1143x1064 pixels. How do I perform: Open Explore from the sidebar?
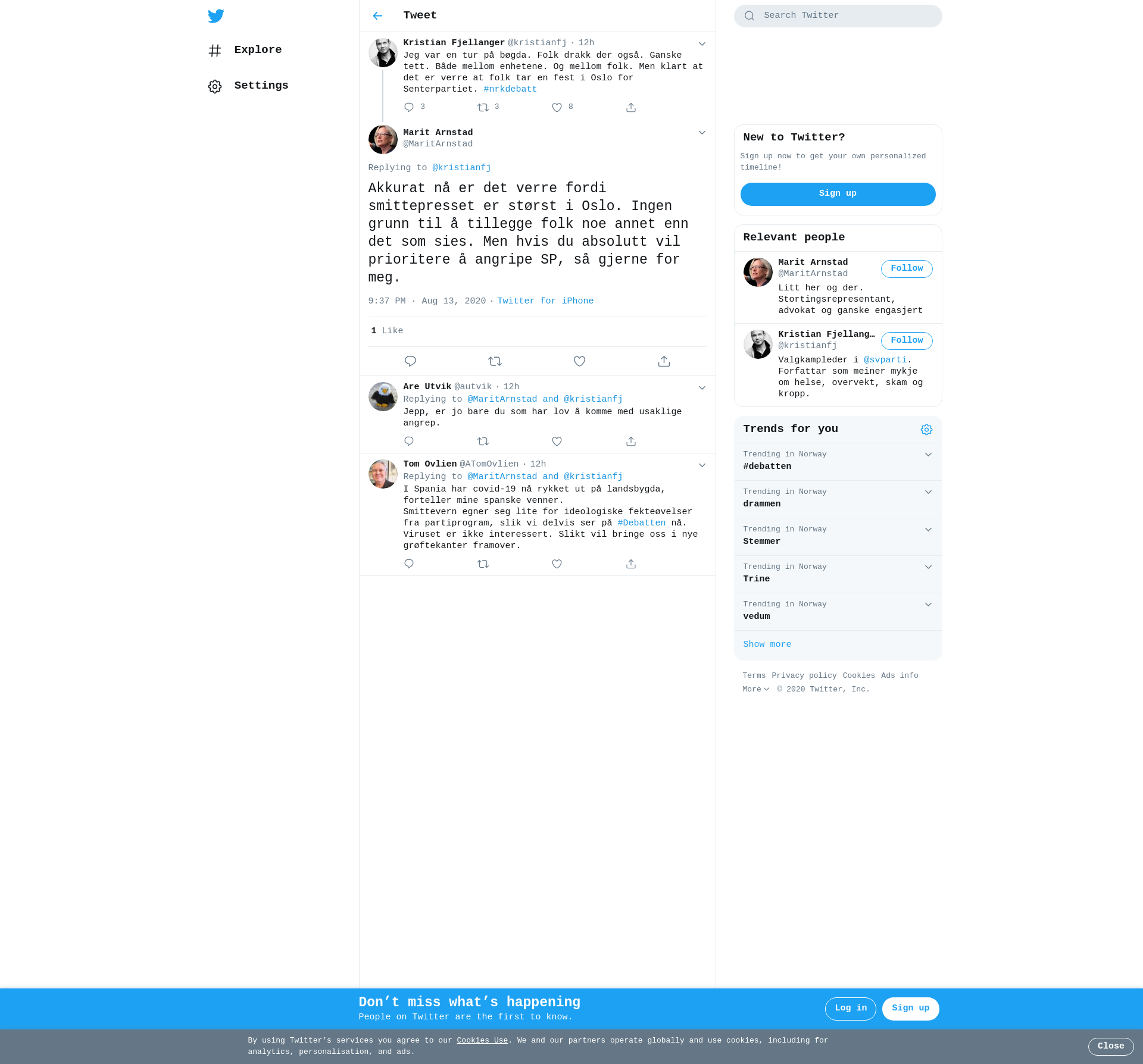point(257,50)
